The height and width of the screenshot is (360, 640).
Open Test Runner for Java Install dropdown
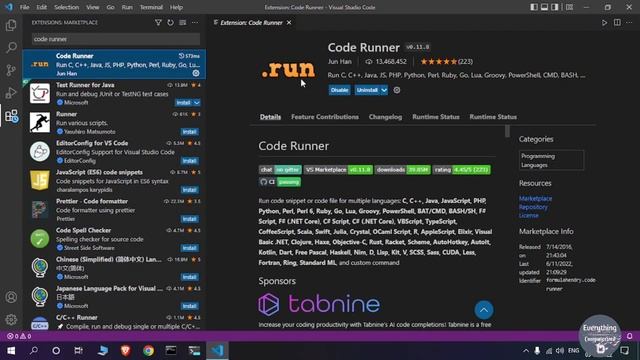coord(197,102)
